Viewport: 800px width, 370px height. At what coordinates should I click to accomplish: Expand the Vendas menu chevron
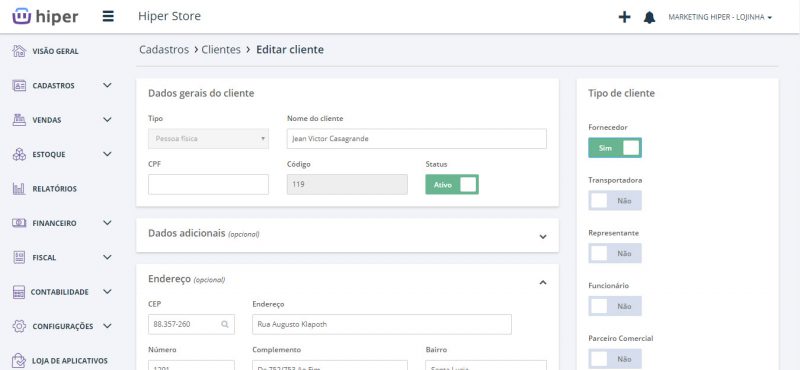107,120
